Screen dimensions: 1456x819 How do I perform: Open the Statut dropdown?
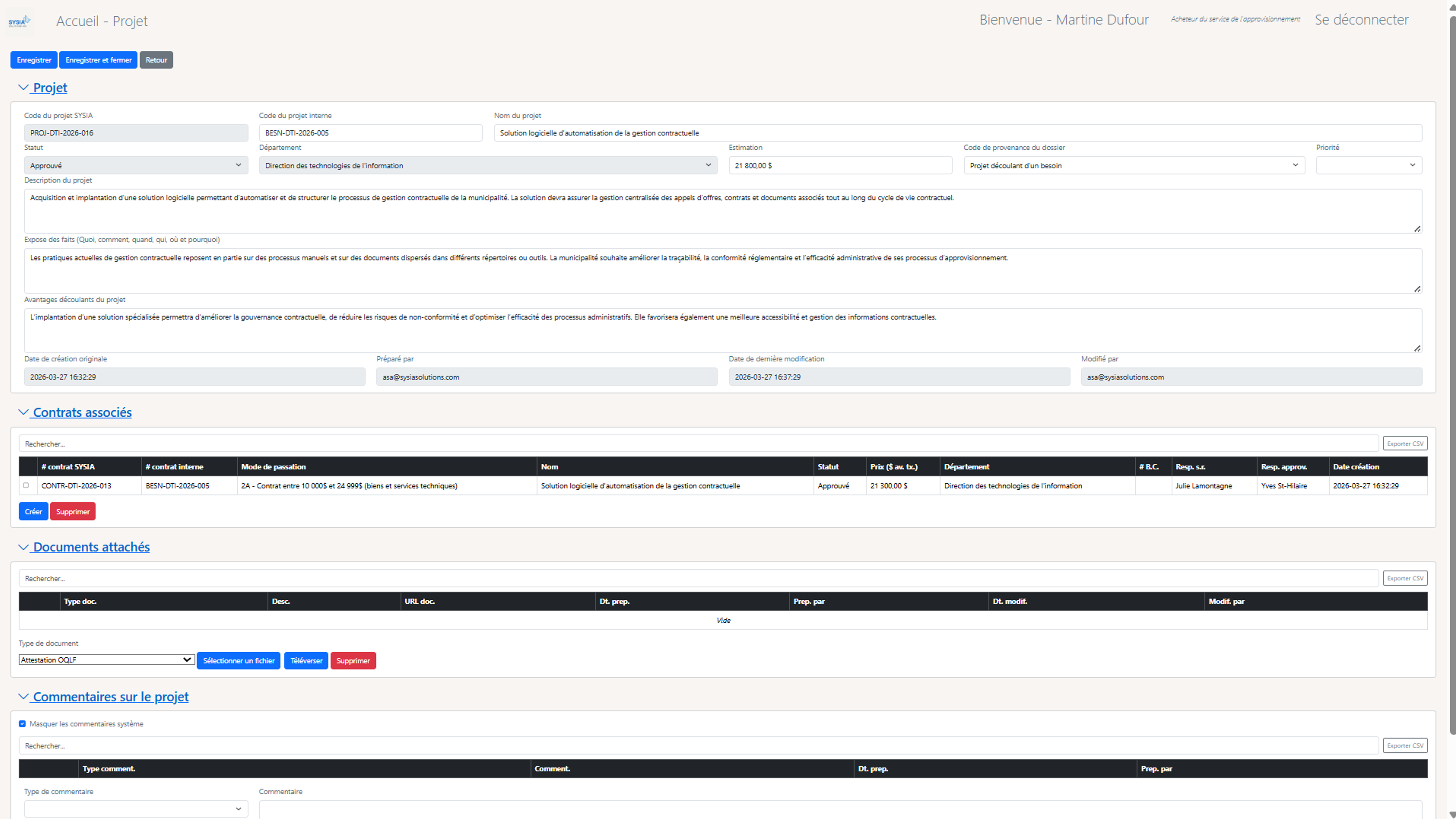click(136, 166)
